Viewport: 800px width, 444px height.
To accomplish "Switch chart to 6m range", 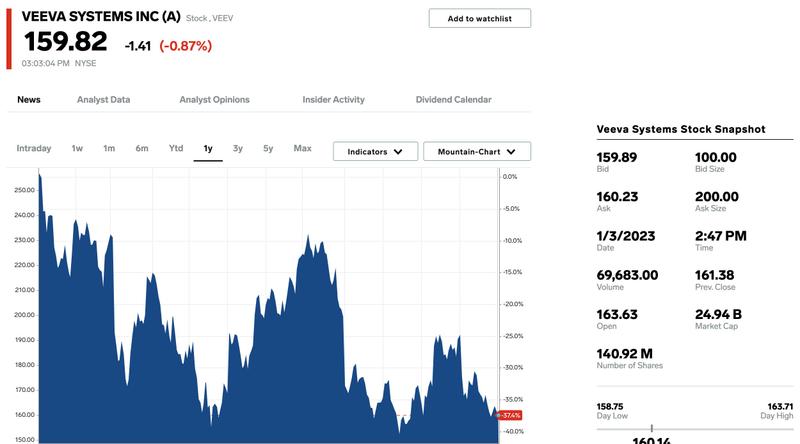I will click(x=142, y=148).
